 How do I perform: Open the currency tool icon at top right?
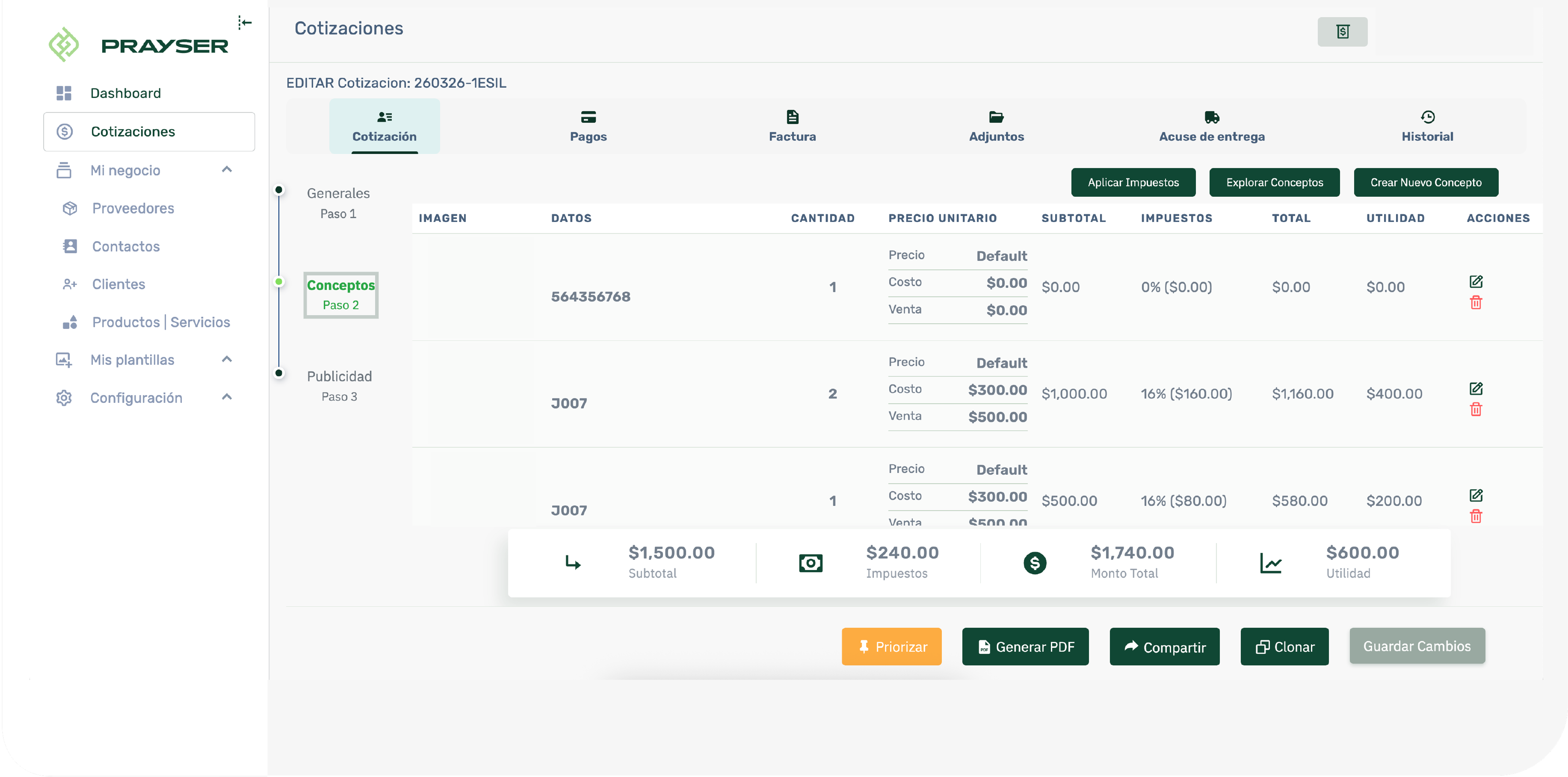click(1342, 32)
